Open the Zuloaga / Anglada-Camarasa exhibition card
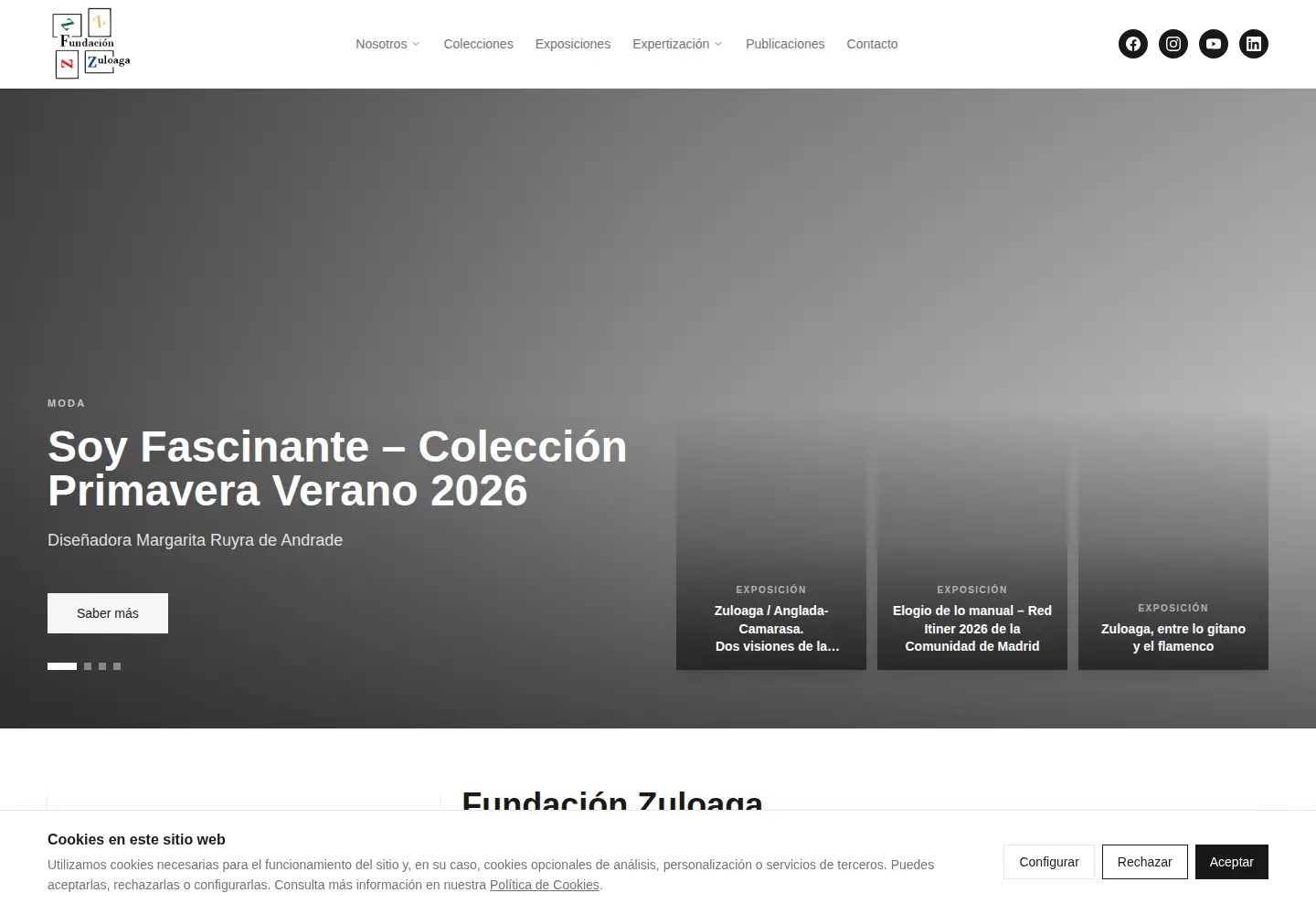This screenshot has height=914, width=1316. pos(771,544)
